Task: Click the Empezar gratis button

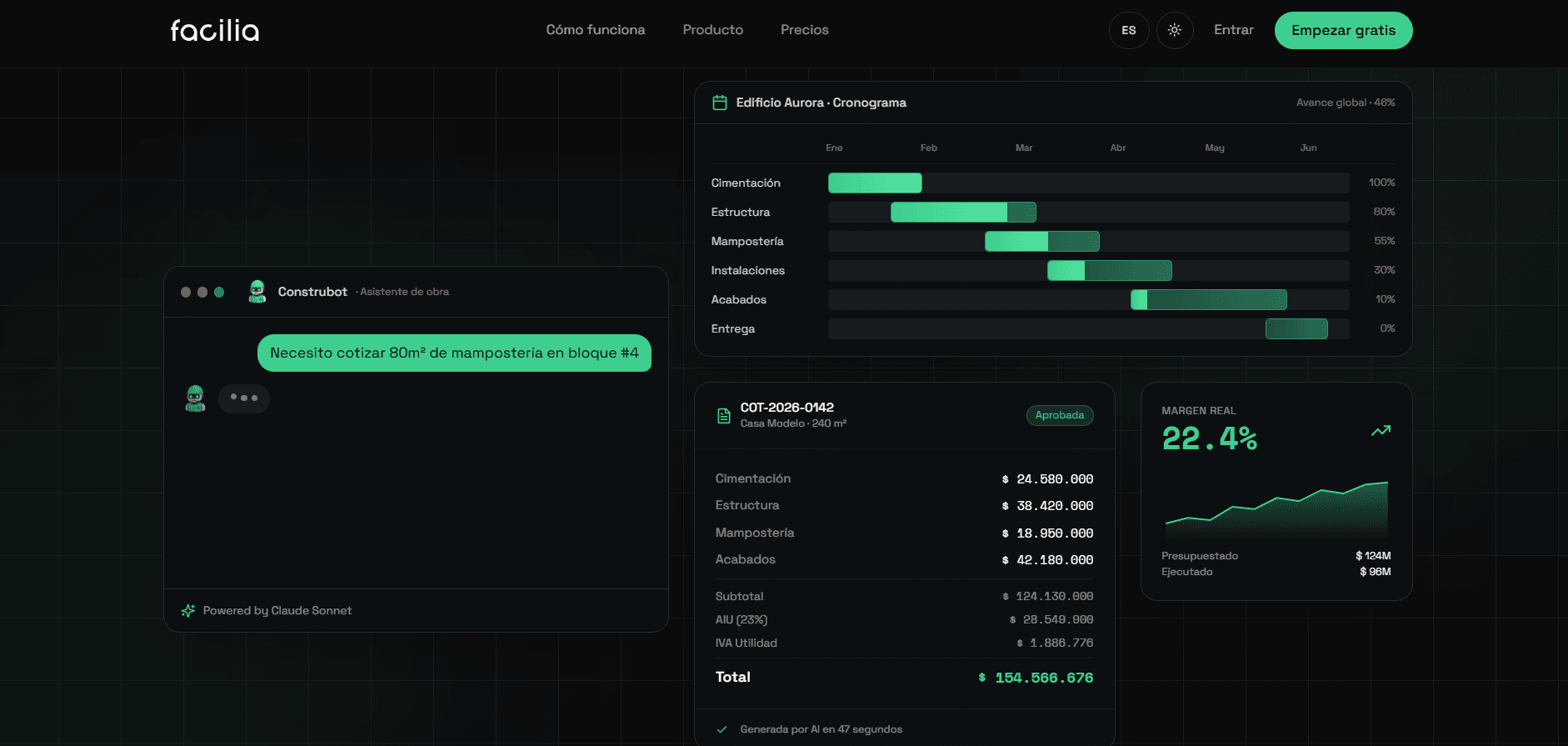Action: [1344, 30]
